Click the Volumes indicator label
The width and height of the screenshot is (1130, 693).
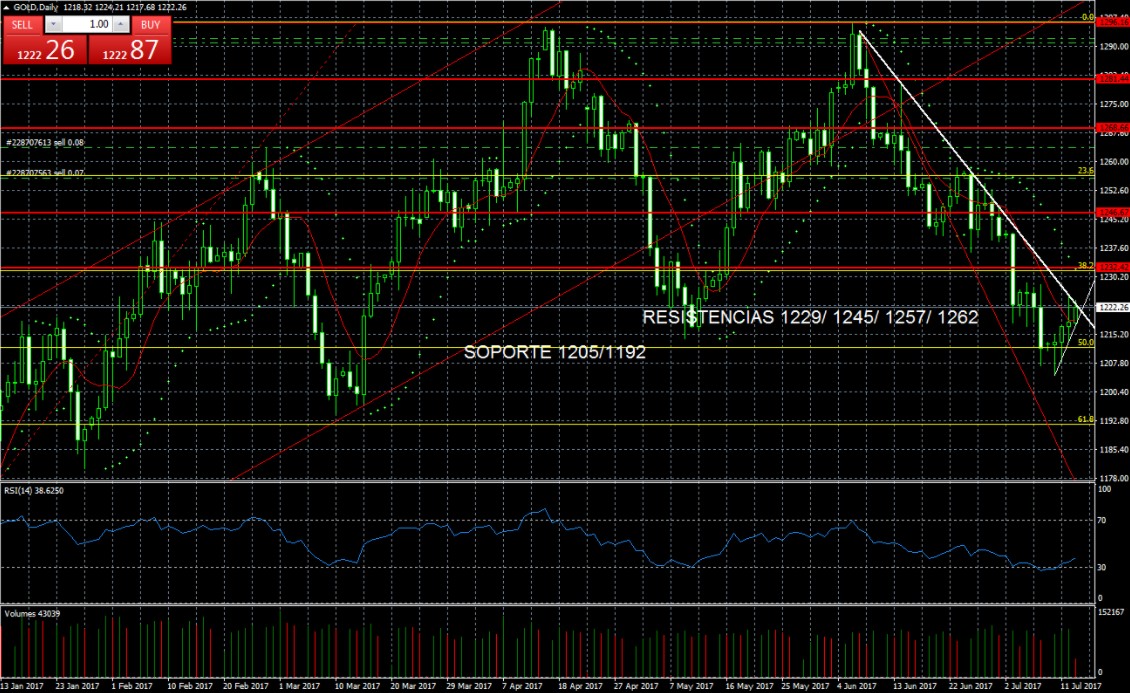pos(32,612)
